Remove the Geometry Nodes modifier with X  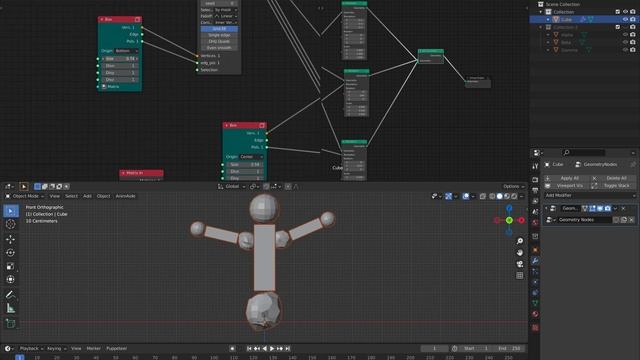[x=623, y=209]
